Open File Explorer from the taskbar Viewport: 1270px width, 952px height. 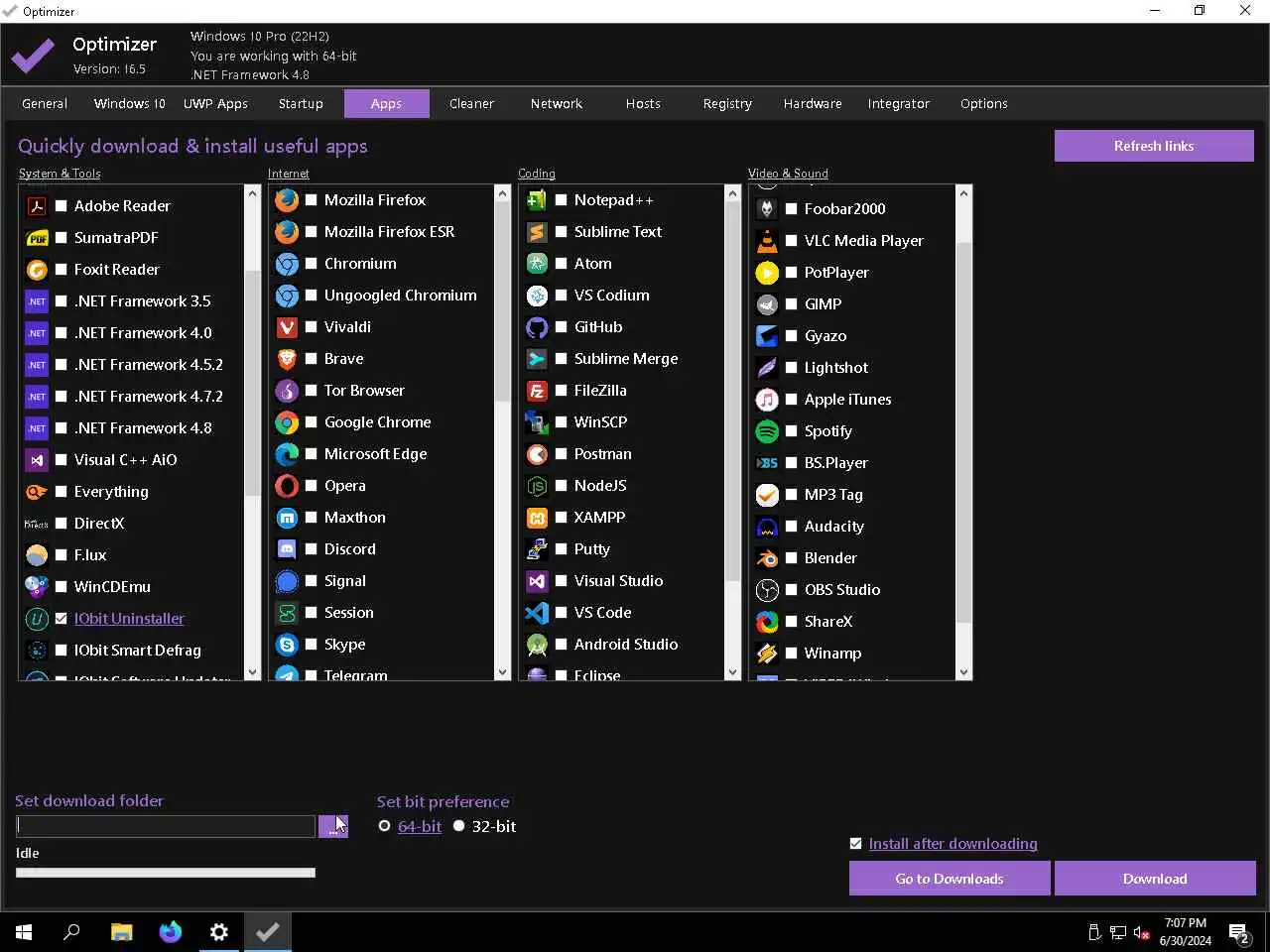point(121,932)
